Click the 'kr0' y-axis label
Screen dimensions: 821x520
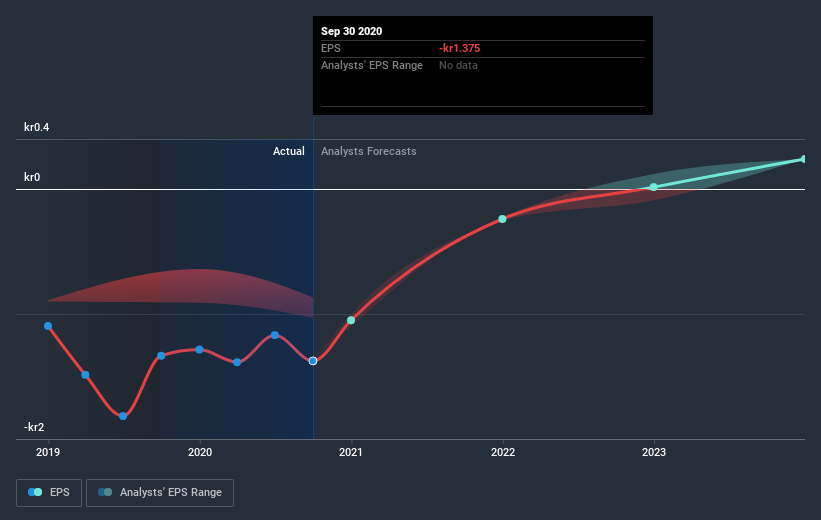coord(32,177)
